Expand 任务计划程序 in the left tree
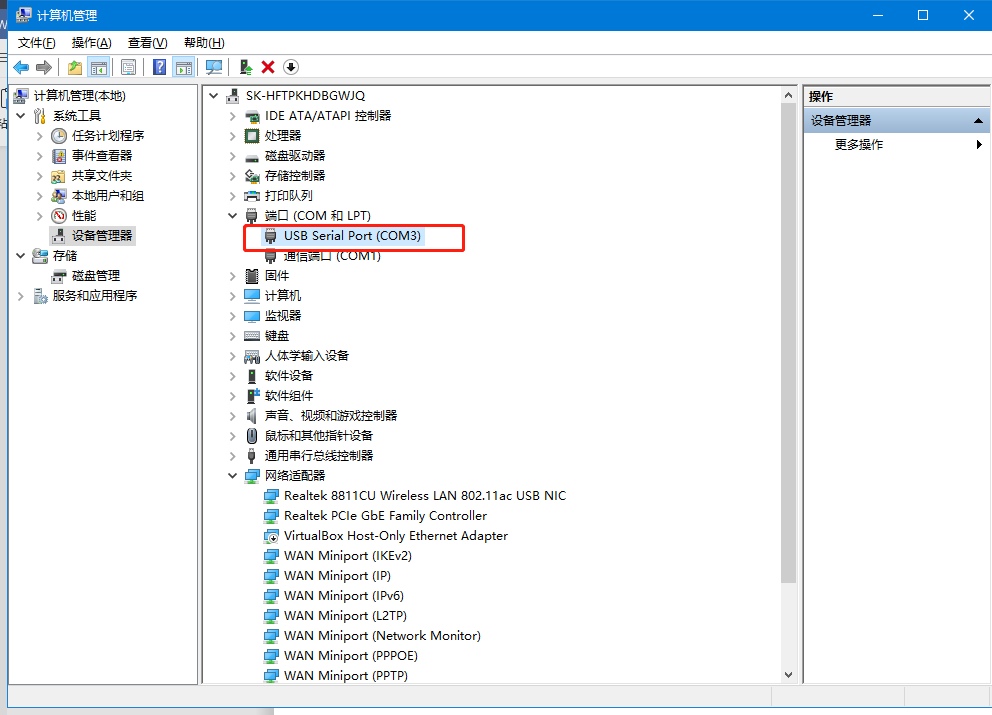Image resolution: width=992 pixels, height=715 pixels. [x=40, y=136]
